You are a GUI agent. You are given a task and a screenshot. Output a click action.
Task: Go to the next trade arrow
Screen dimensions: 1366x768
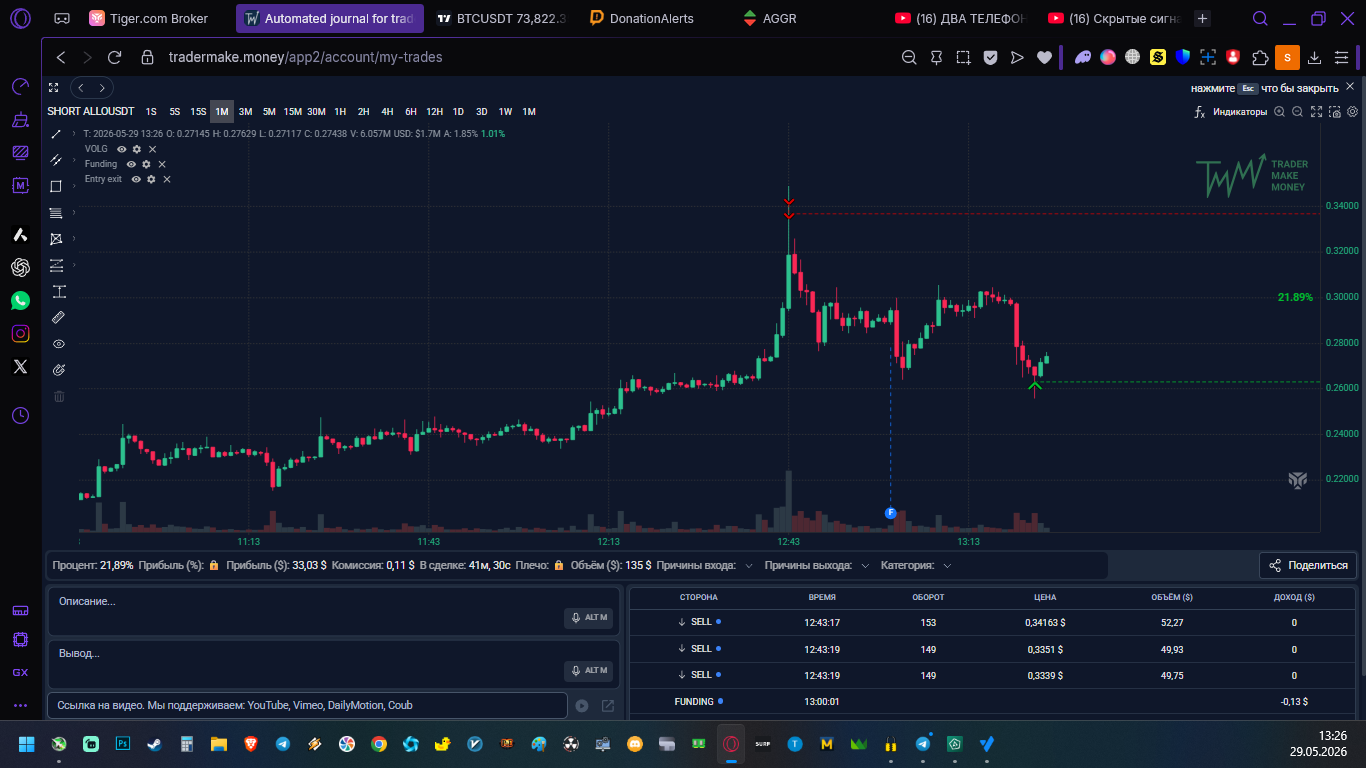pyautogui.click(x=101, y=88)
